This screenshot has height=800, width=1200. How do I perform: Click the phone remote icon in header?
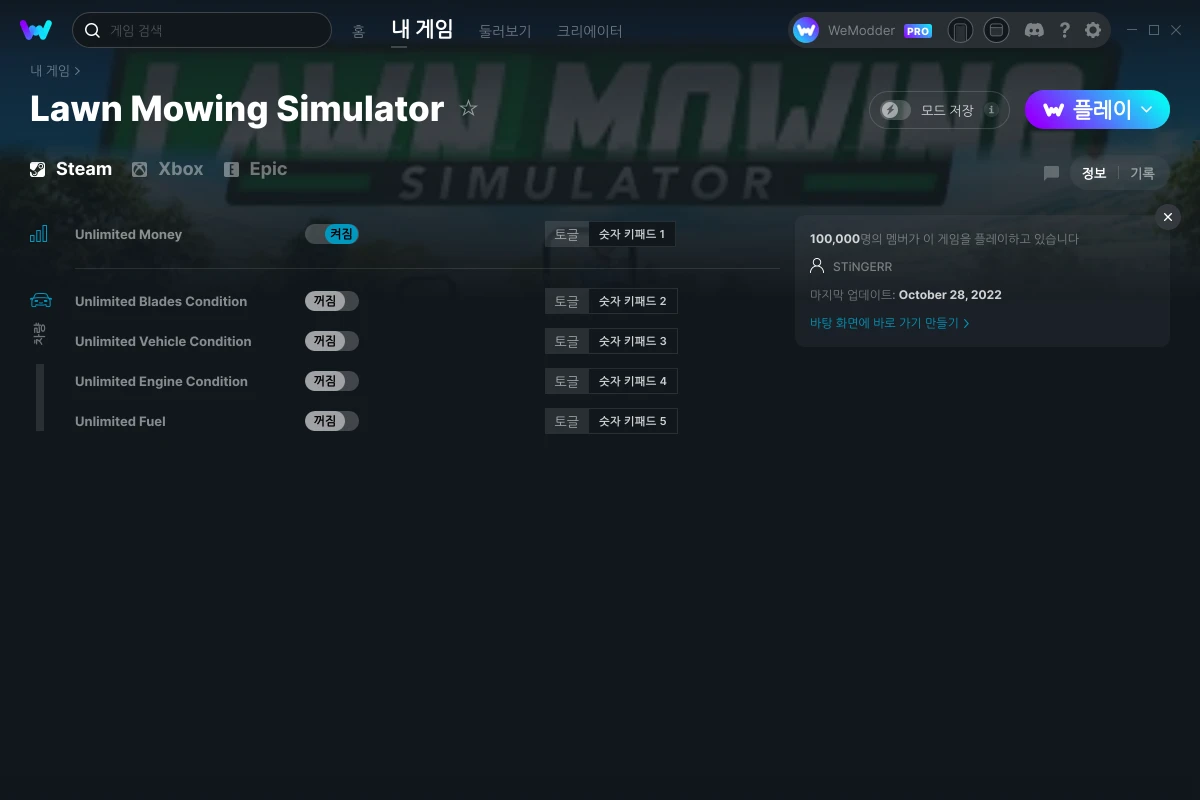pyautogui.click(x=960, y=30)
